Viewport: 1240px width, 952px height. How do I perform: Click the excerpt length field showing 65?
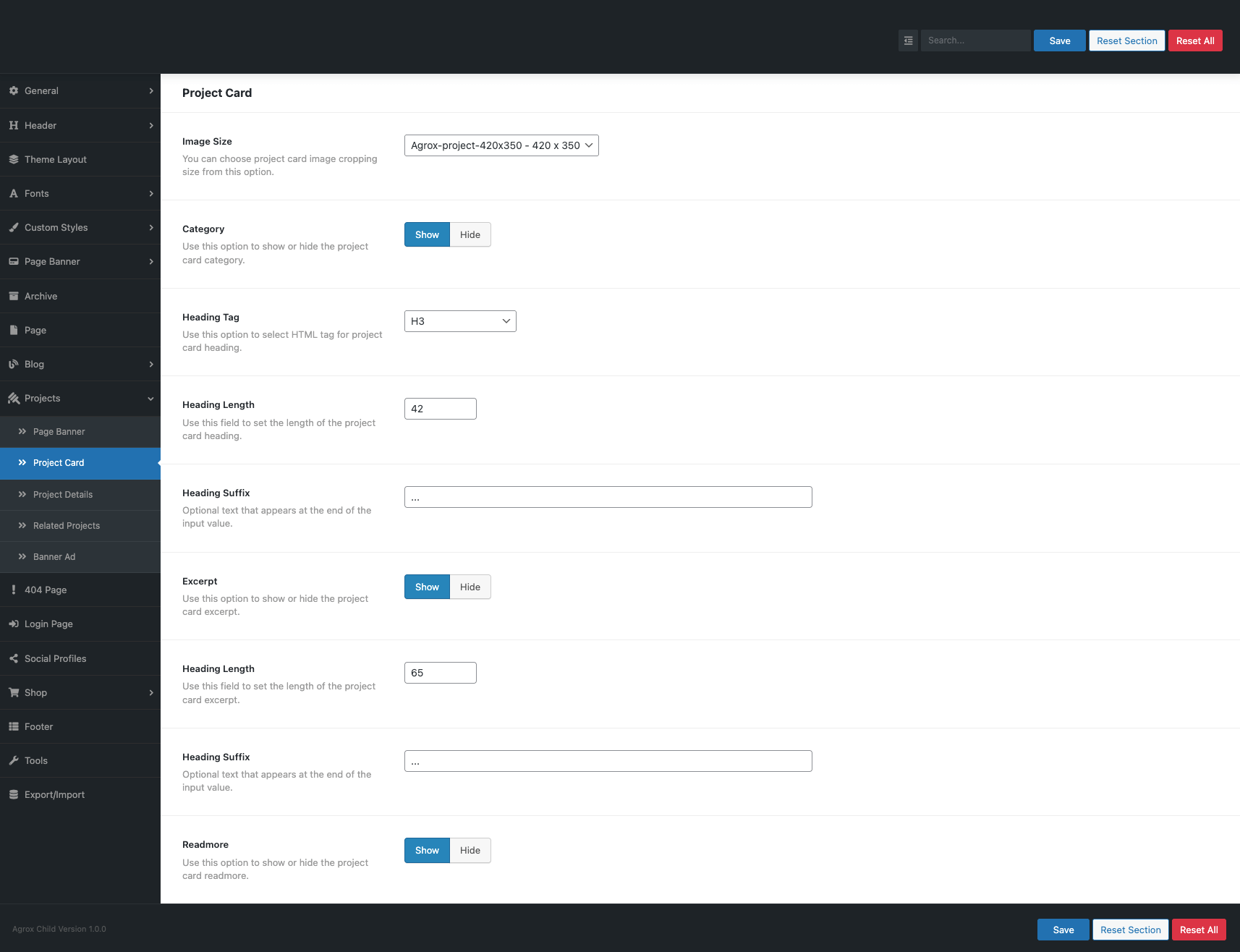click(x=441, y=673)
